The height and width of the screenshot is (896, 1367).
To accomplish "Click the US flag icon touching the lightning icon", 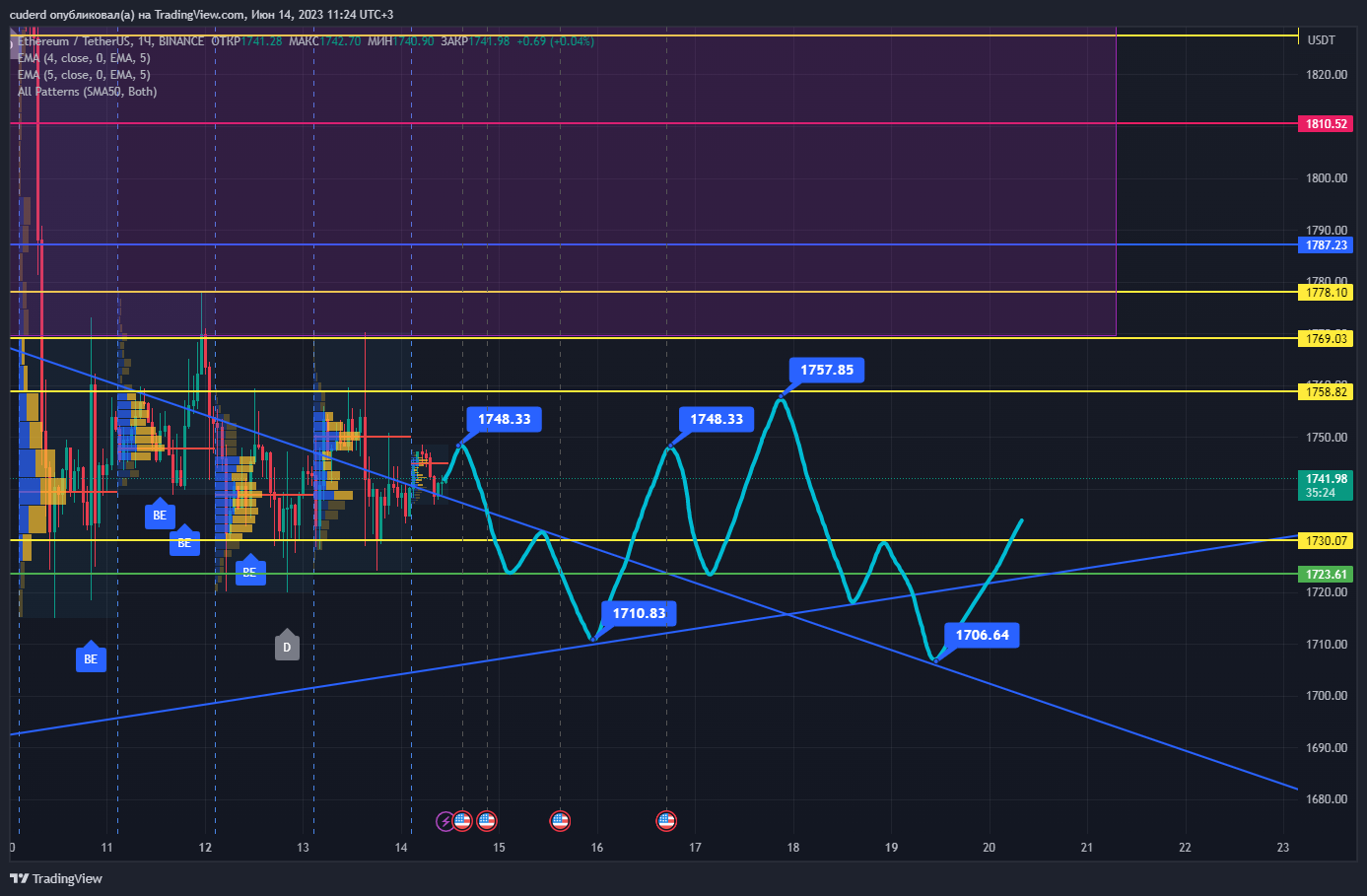I will click(462, 820).
